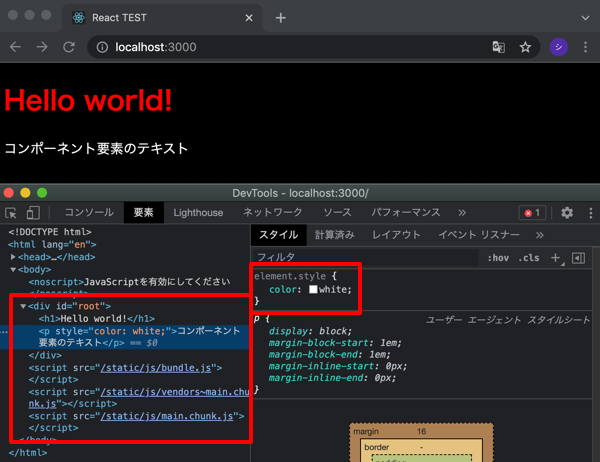The width and height of the screenshot is (600, 462).
Task: Go forward in browser history
Action: tap(42, 47)
